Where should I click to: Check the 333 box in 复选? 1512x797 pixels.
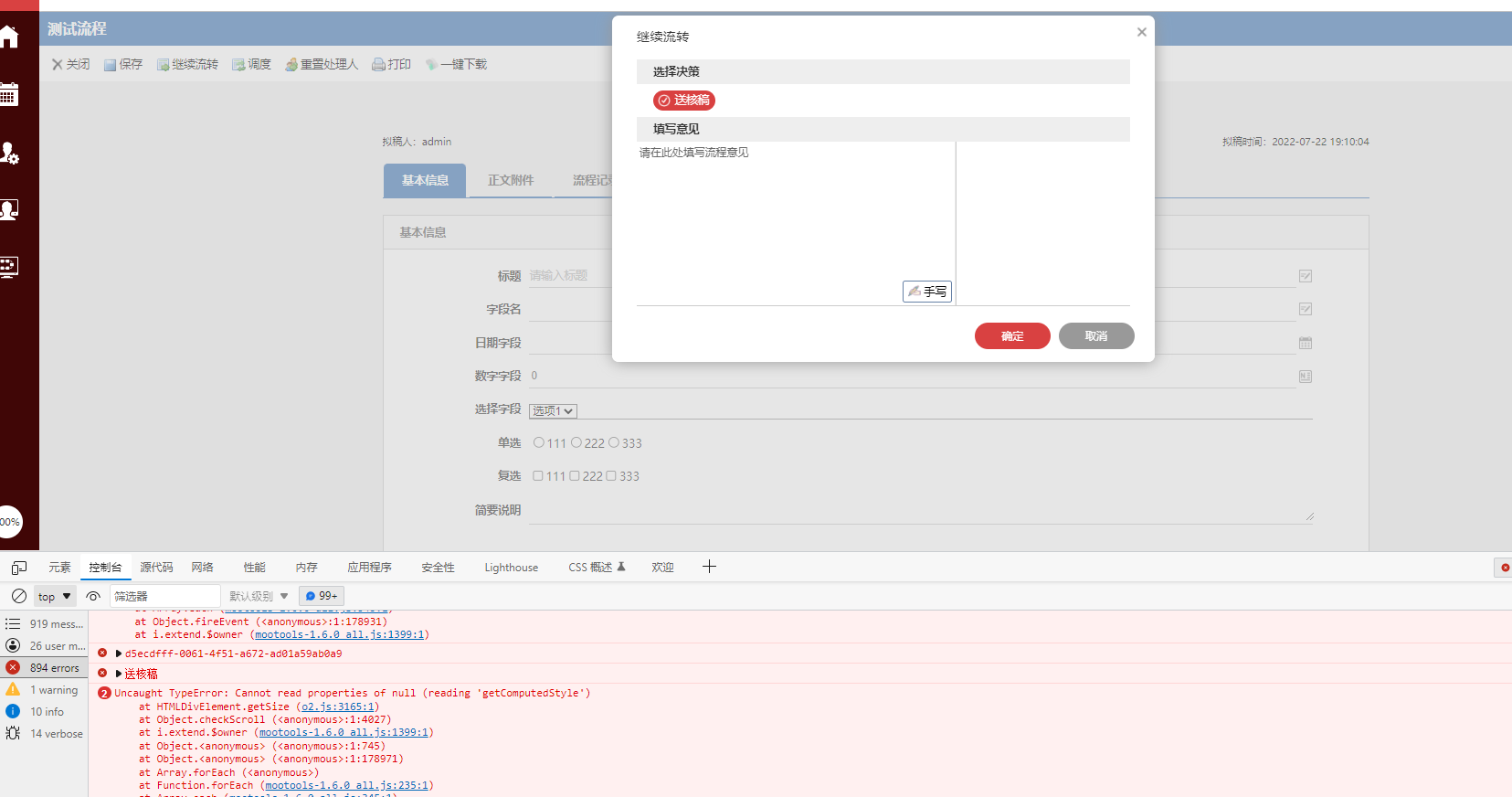611,476
